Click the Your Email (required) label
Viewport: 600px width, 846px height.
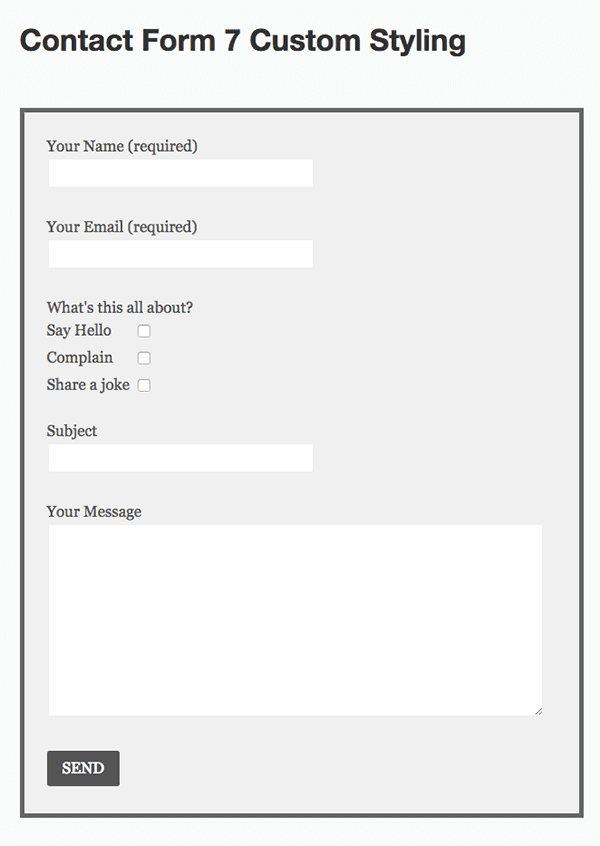coord(121,227)
